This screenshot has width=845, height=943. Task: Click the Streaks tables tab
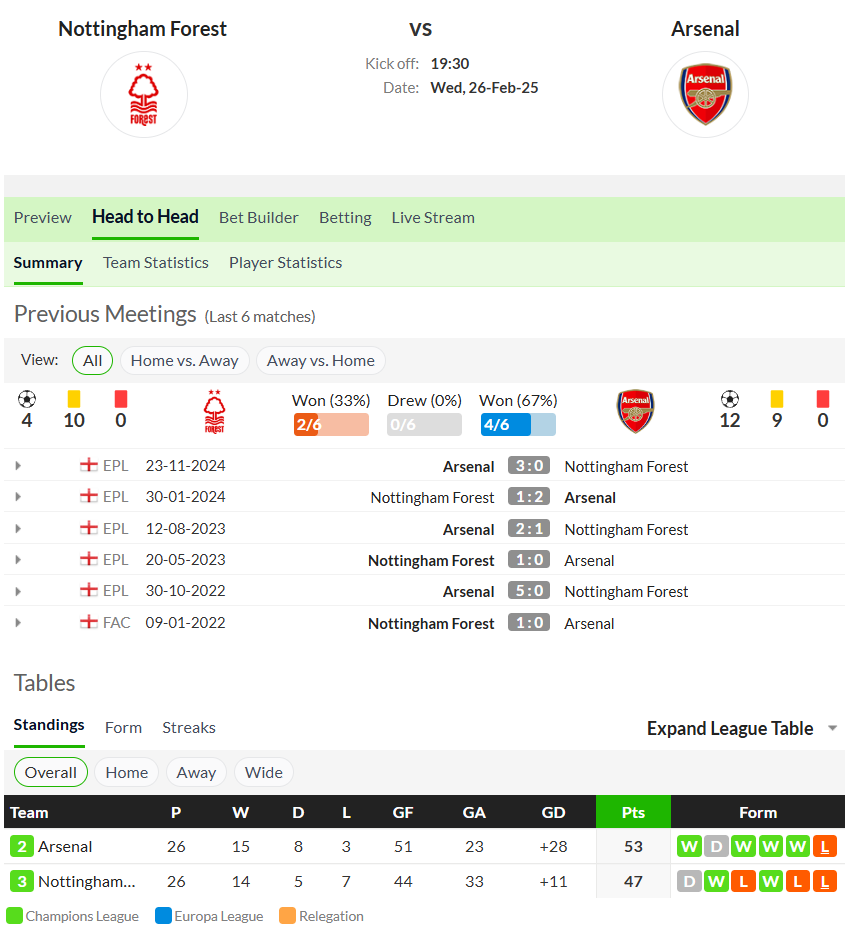[189, 728]
